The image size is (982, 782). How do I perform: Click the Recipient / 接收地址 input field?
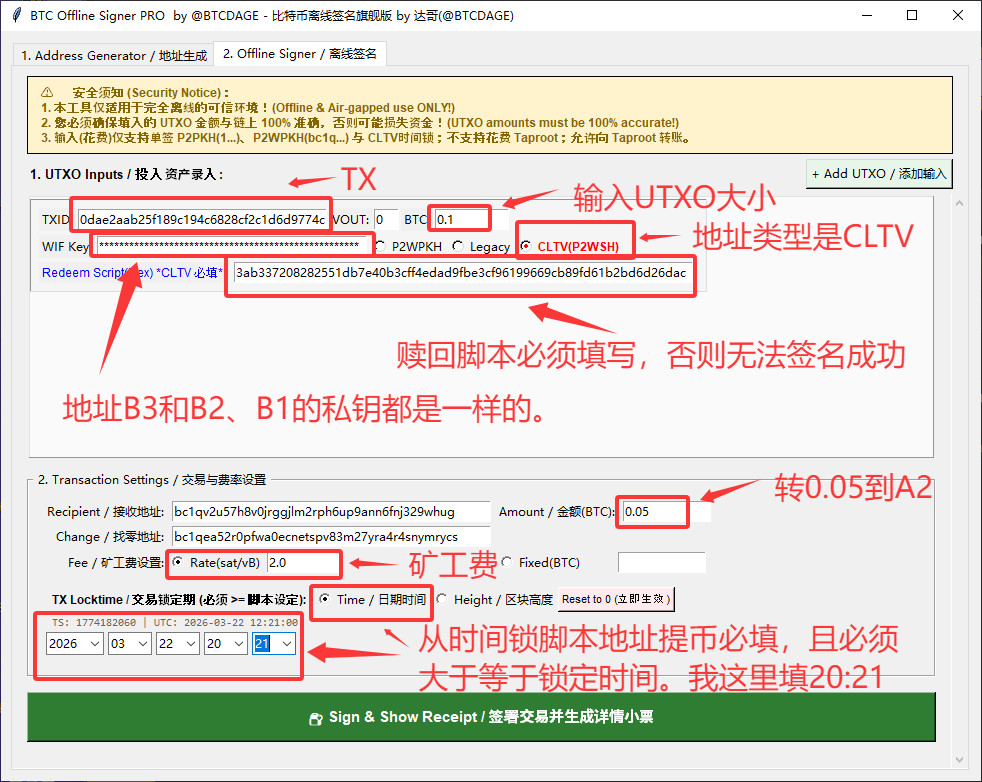330,512
